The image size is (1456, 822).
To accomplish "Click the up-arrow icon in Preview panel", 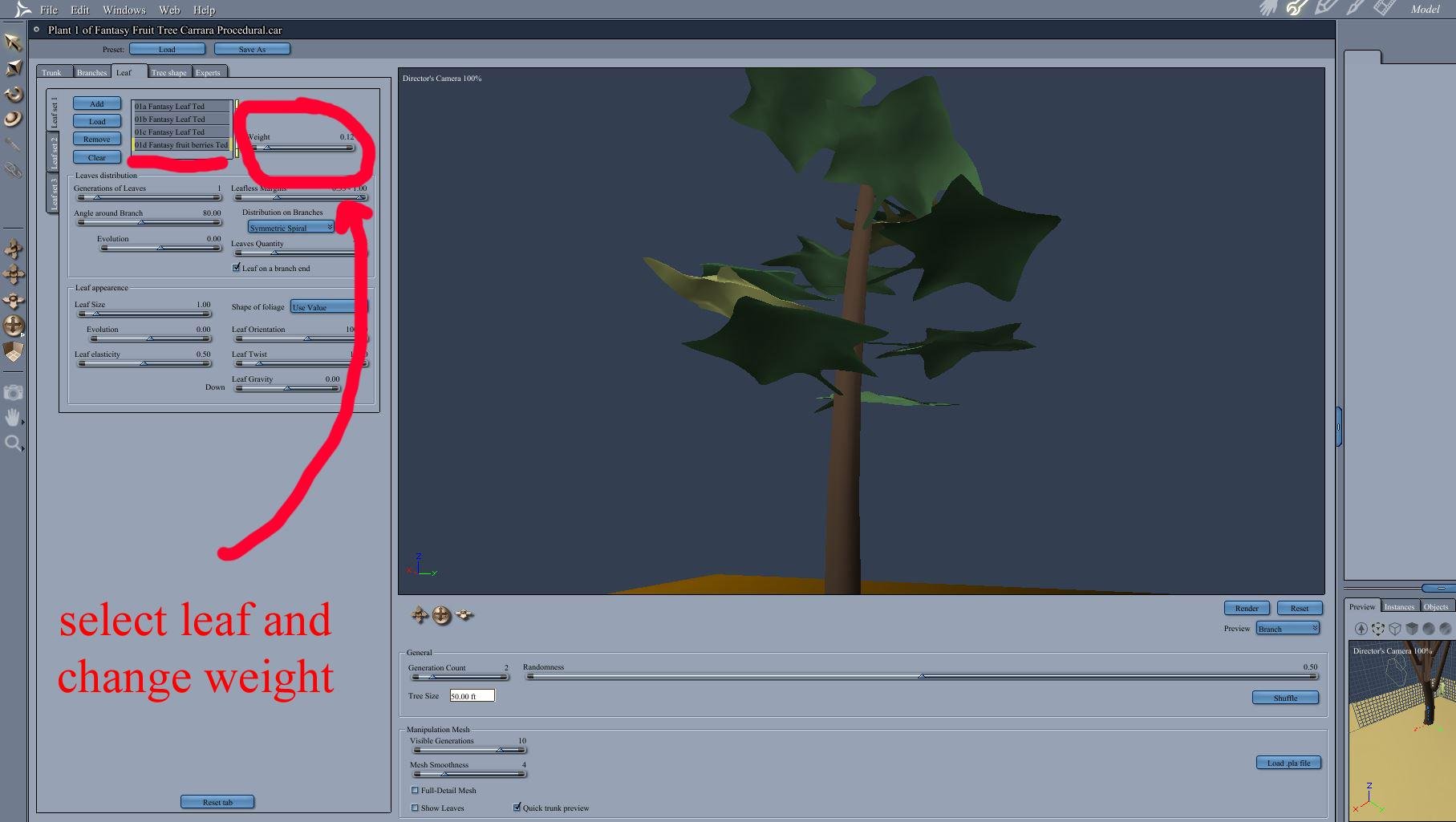I will (1361, 629).
